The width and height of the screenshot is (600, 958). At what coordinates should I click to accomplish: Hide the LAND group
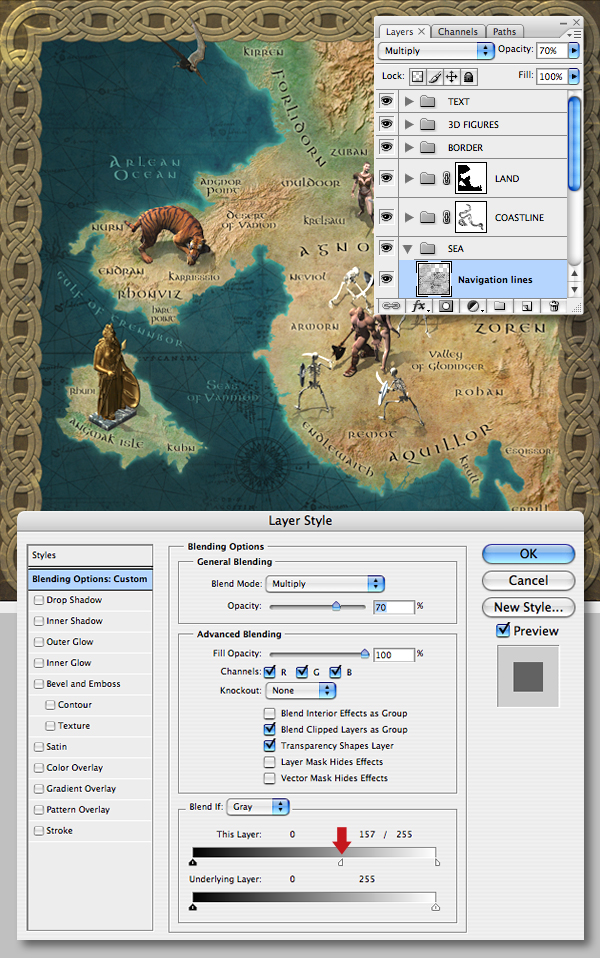386,178
